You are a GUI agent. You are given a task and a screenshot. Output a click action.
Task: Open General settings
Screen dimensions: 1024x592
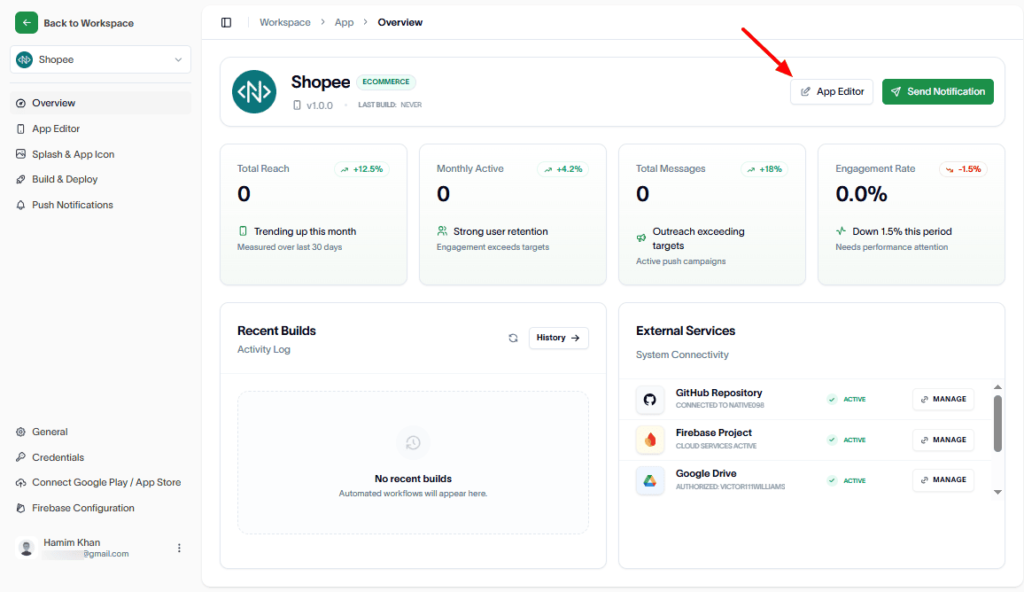click(101, 432)
